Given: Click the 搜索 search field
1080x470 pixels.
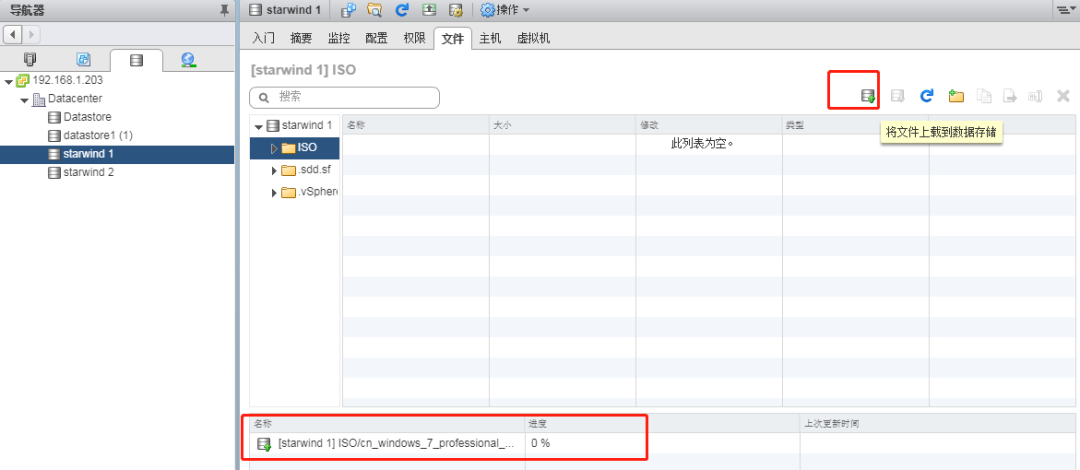Looking at the screenshot, I should pos(344,98).
